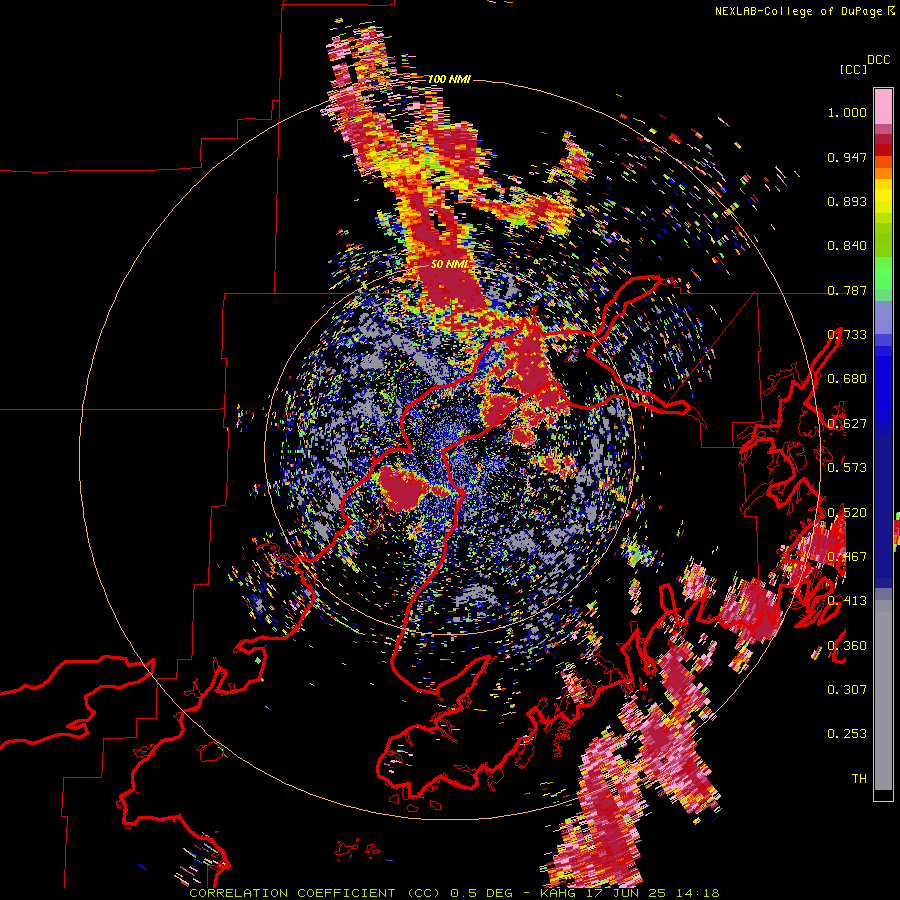
Task: Select the 0.787 scale value
Action: pyautogui.click(x=847, y=290)
